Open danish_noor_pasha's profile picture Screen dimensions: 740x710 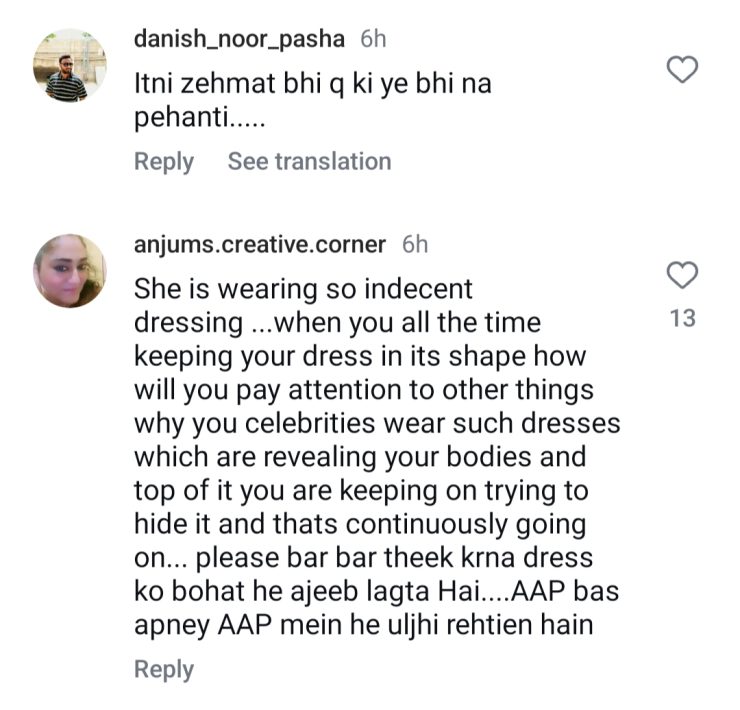pos(68,67)
